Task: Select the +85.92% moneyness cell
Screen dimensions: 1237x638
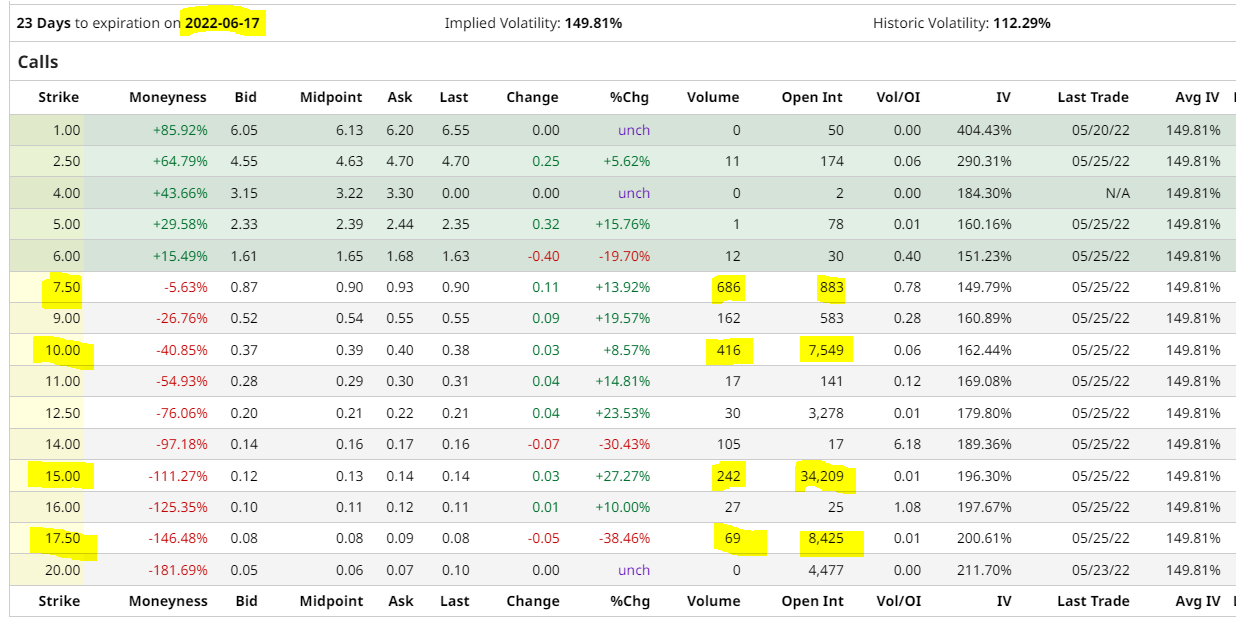Action: (x=179, y=130)
